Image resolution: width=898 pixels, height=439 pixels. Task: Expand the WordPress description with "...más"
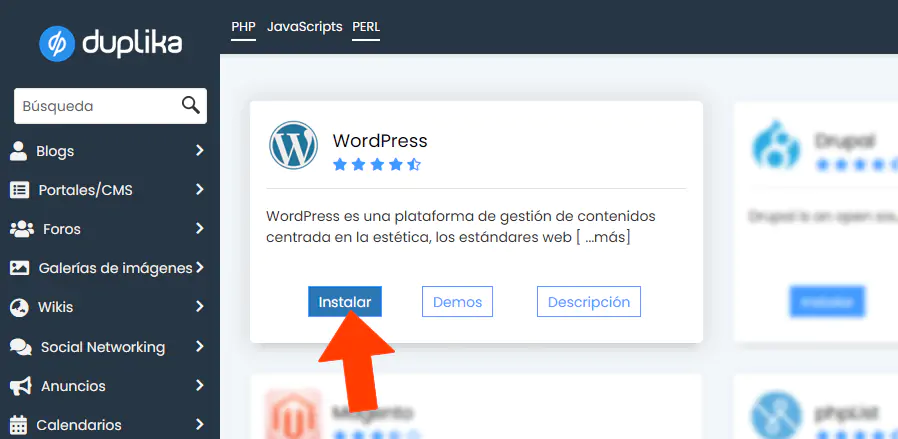pyautogui.click(x=607, y=237)
